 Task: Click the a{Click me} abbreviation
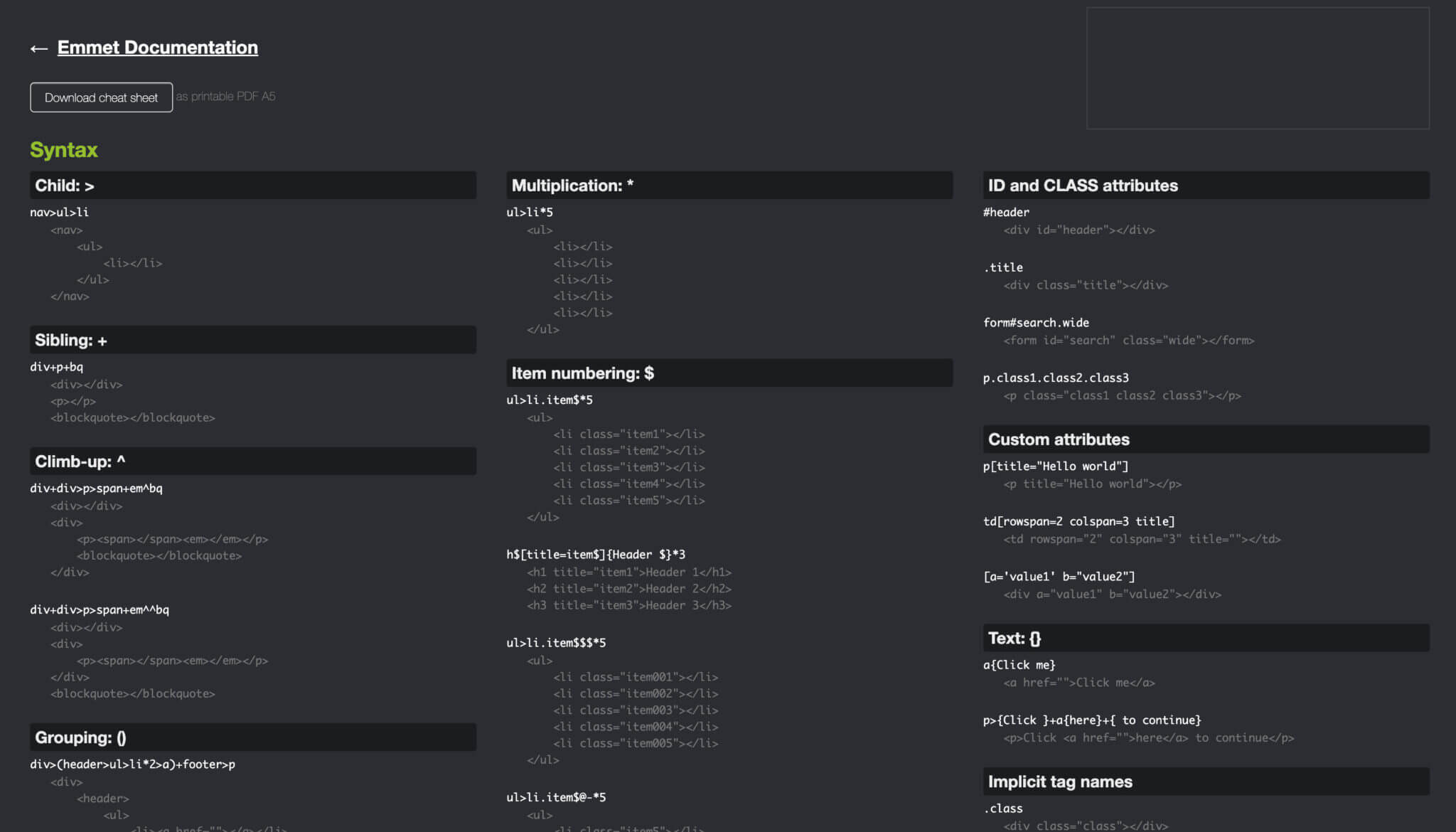pos(1019,665)
